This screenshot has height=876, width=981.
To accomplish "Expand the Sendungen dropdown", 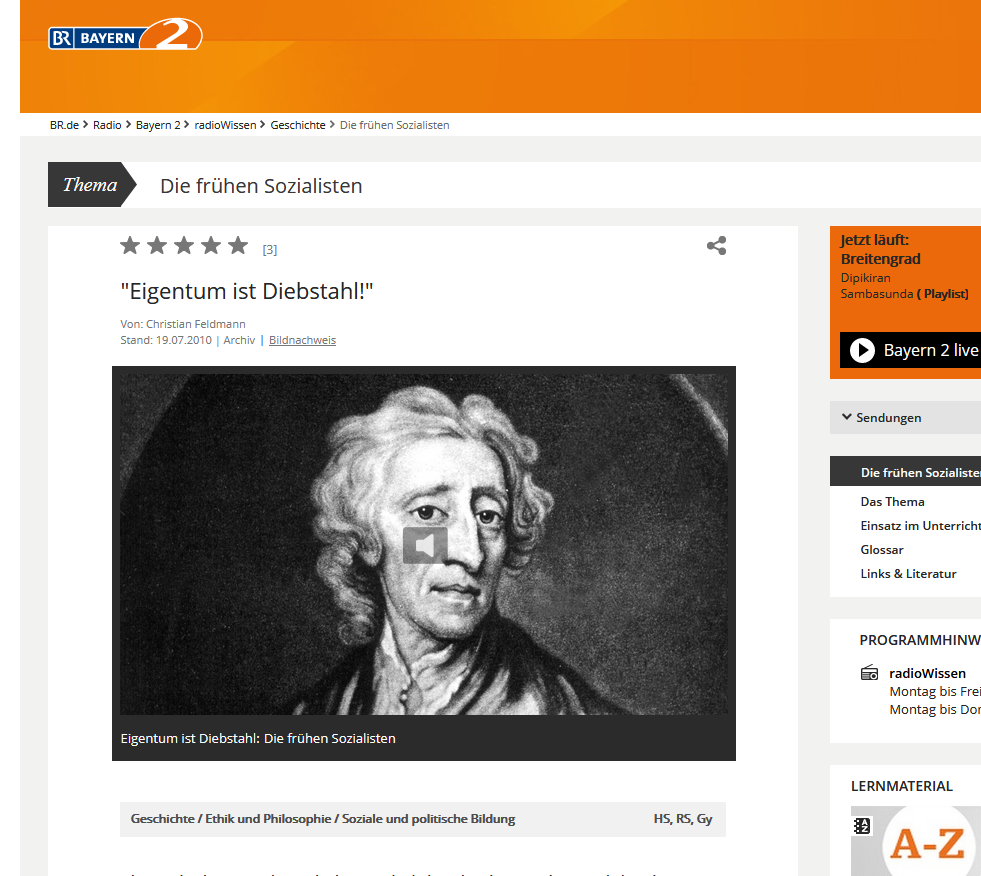I will click(x=905, y=417).
